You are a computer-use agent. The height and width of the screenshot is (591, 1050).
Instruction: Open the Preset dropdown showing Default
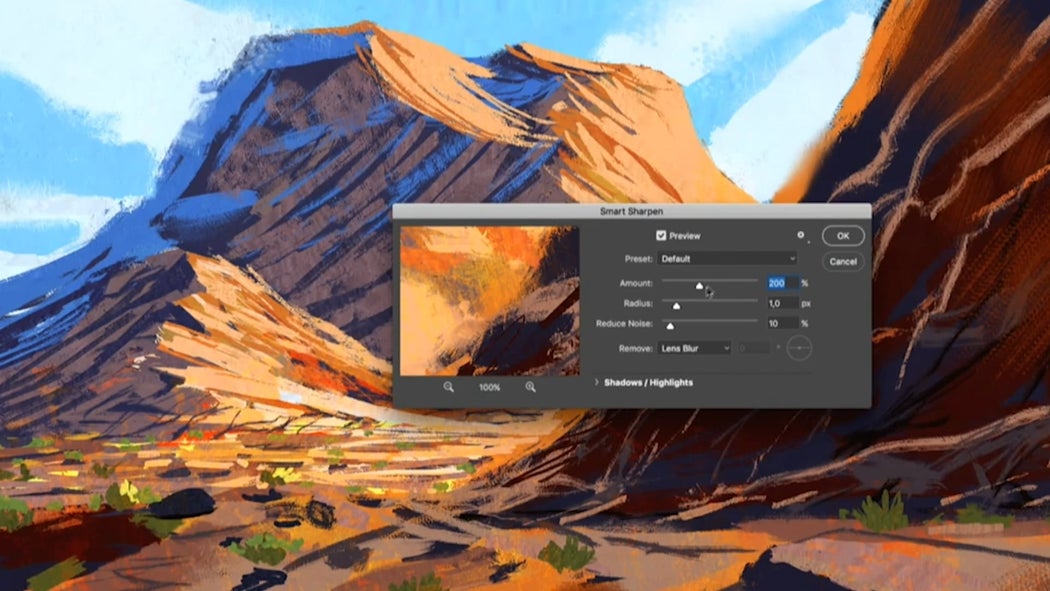click(x=727, y=258)
